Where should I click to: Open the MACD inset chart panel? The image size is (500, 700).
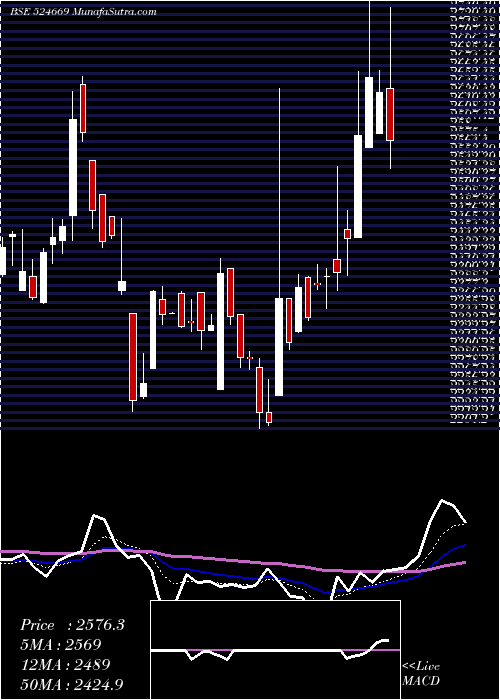(275, 650)
